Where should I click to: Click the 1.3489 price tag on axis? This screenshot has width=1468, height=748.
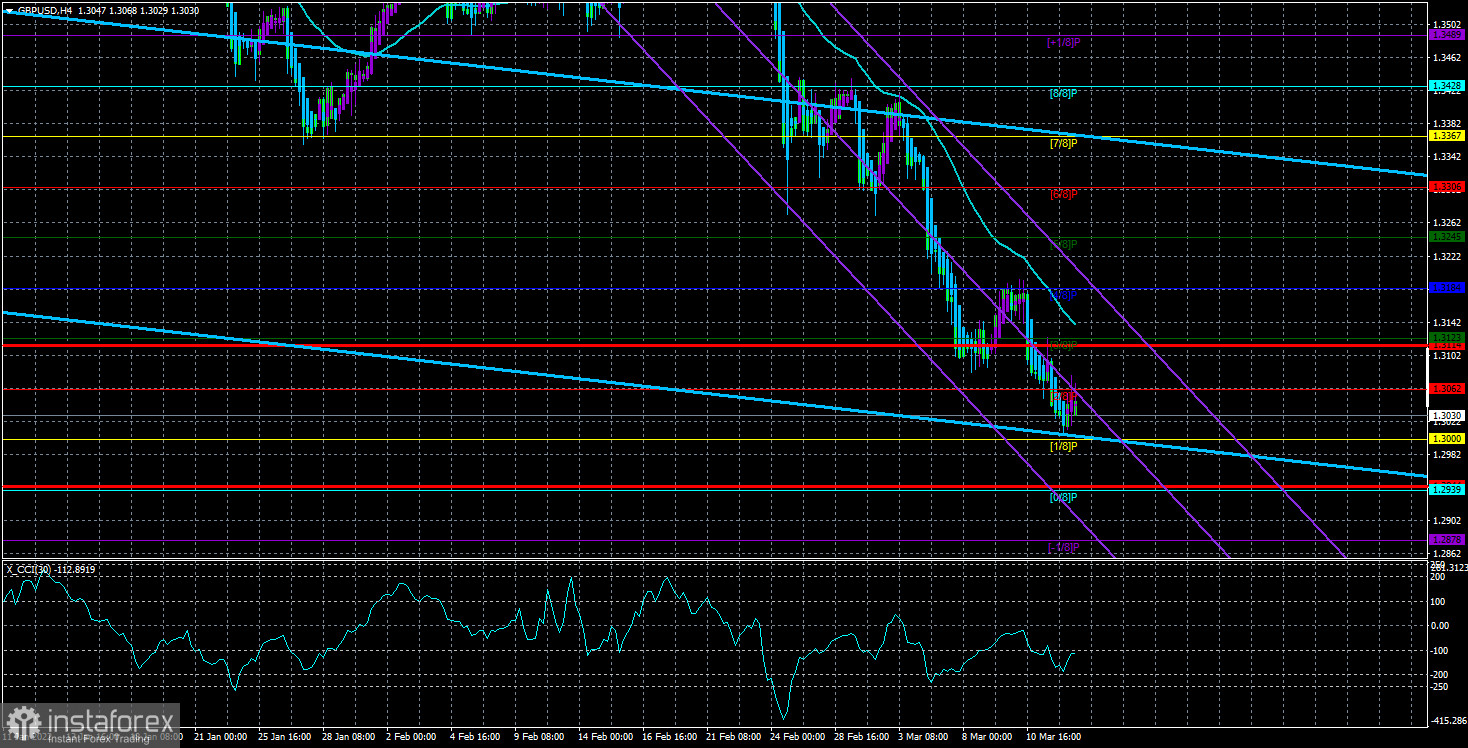1447,35
